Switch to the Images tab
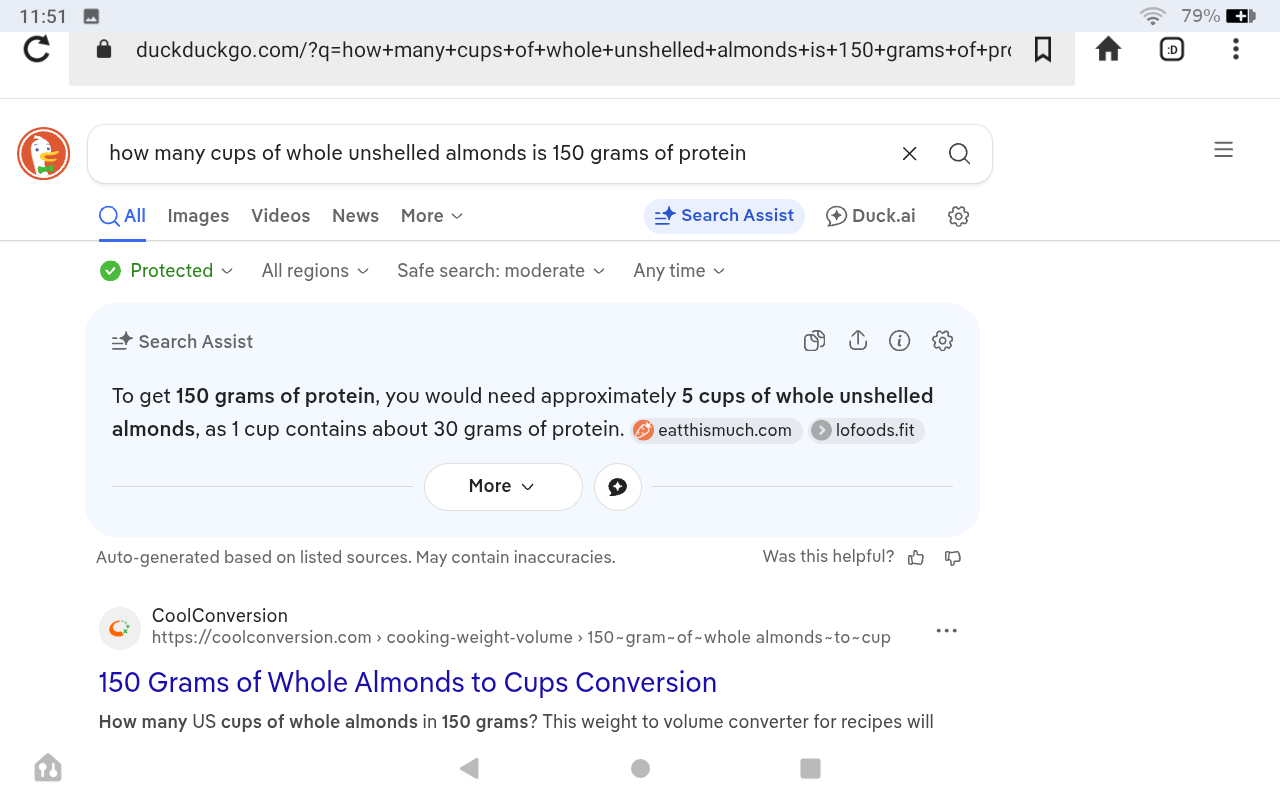 pos(198,216)
